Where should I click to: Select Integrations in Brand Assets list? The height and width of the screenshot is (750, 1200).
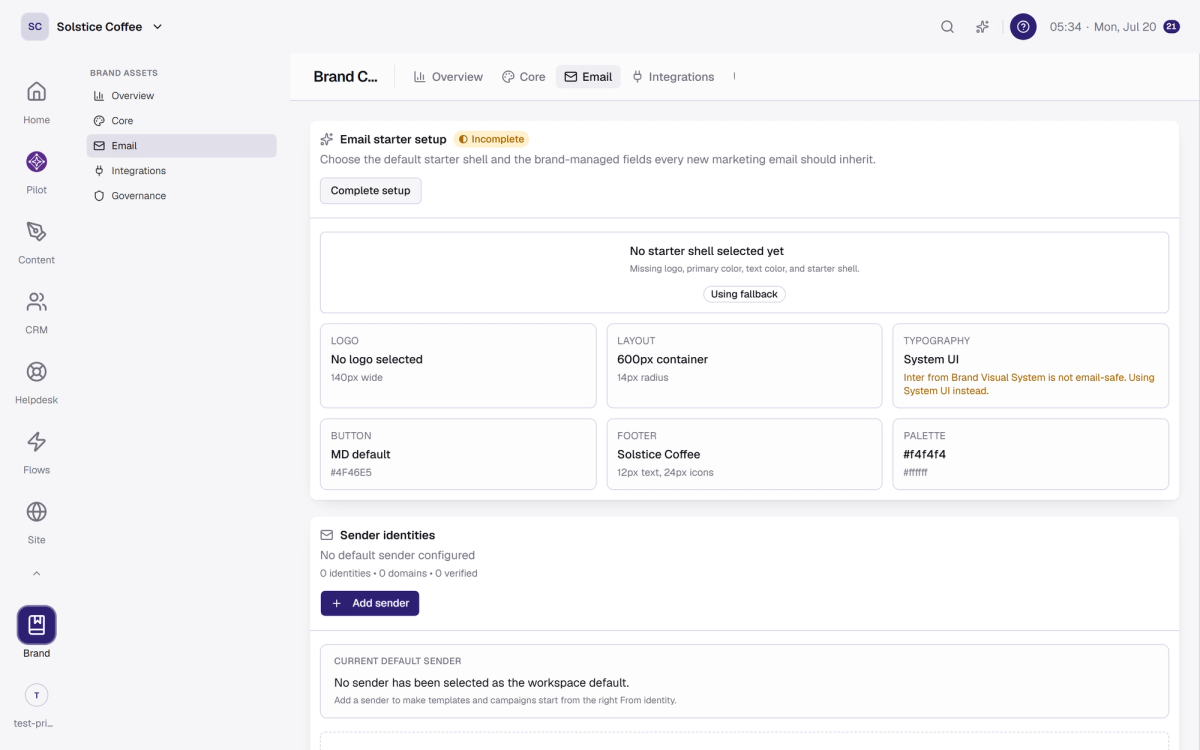pos(181,171)
